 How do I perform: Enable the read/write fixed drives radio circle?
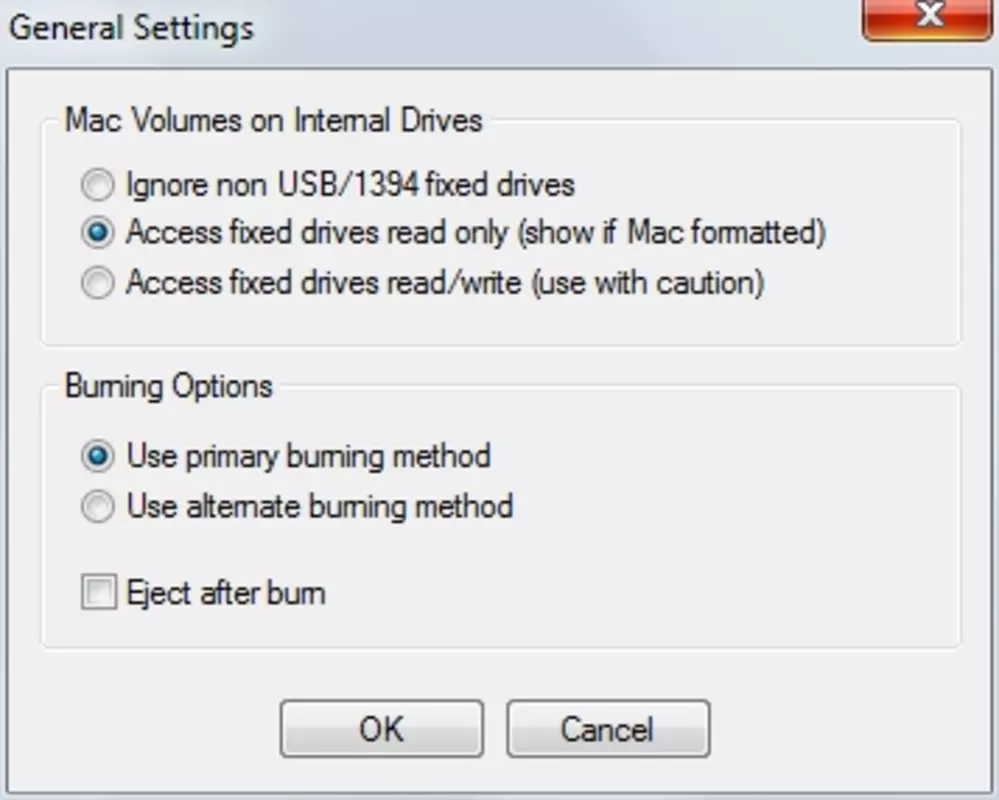pos(97,282)
